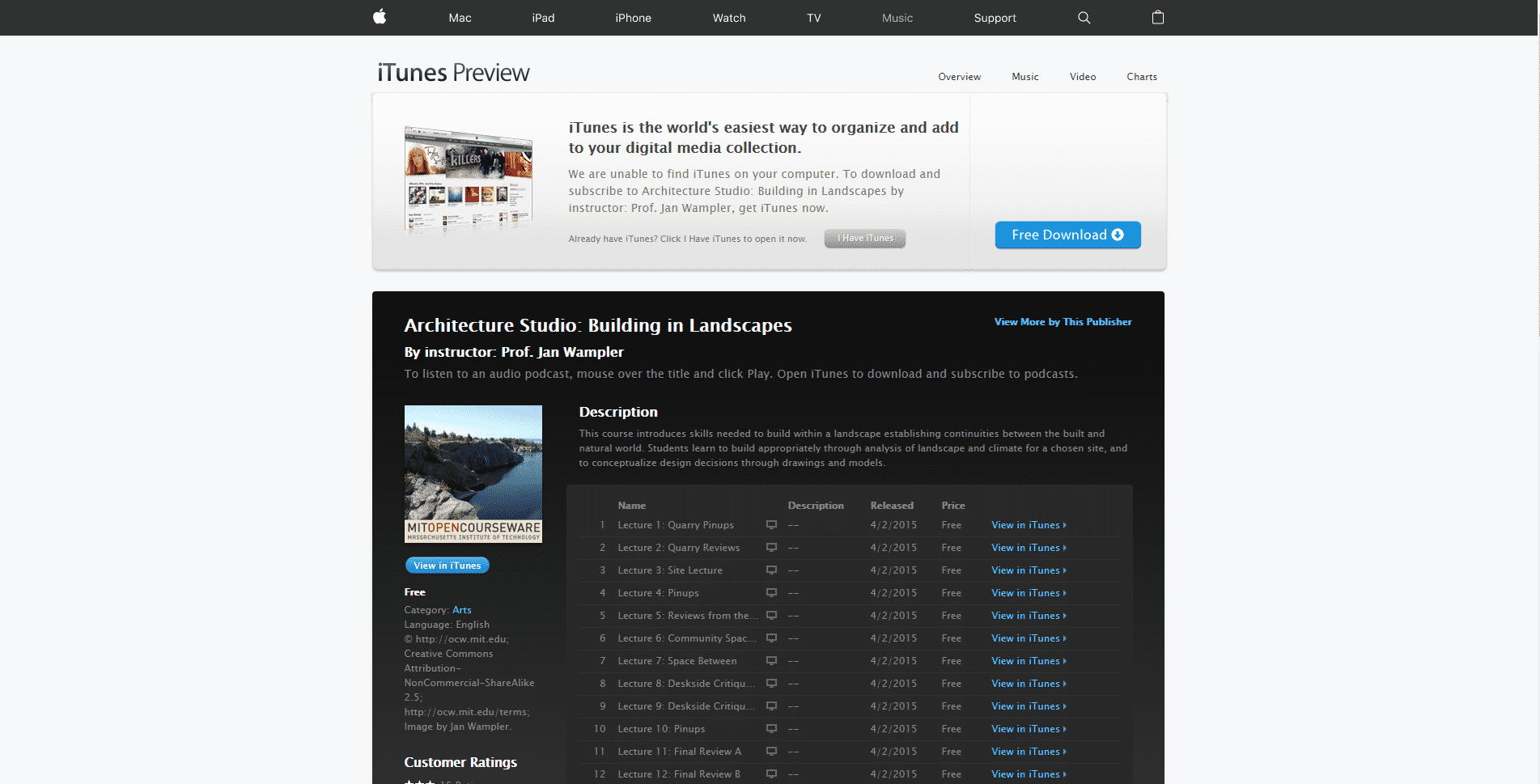The width and height of the screenshot is (1540, 784).
Task: Open Music in the top navigation bar
Action: pos(897,18)
